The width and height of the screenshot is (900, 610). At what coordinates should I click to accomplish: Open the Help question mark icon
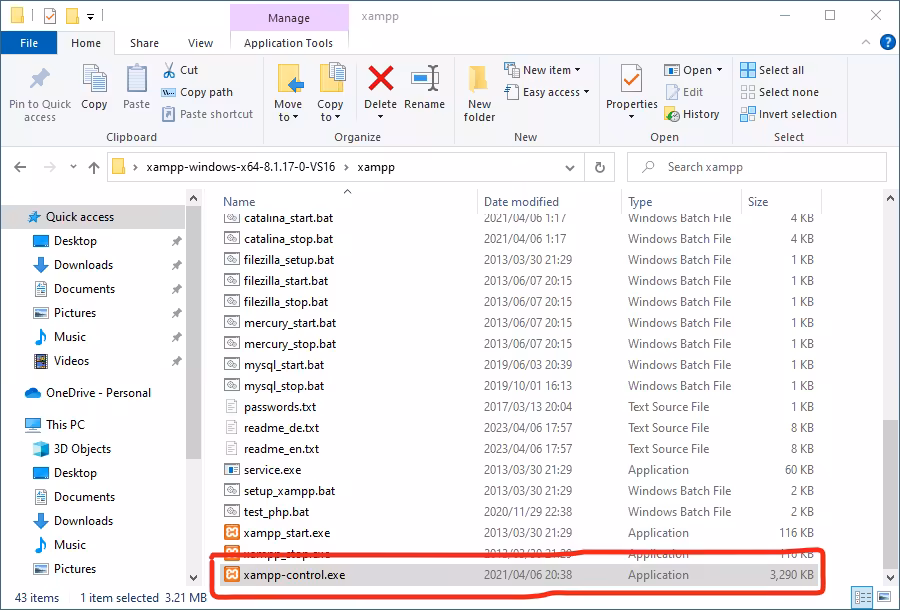click(x=887, y=42)
